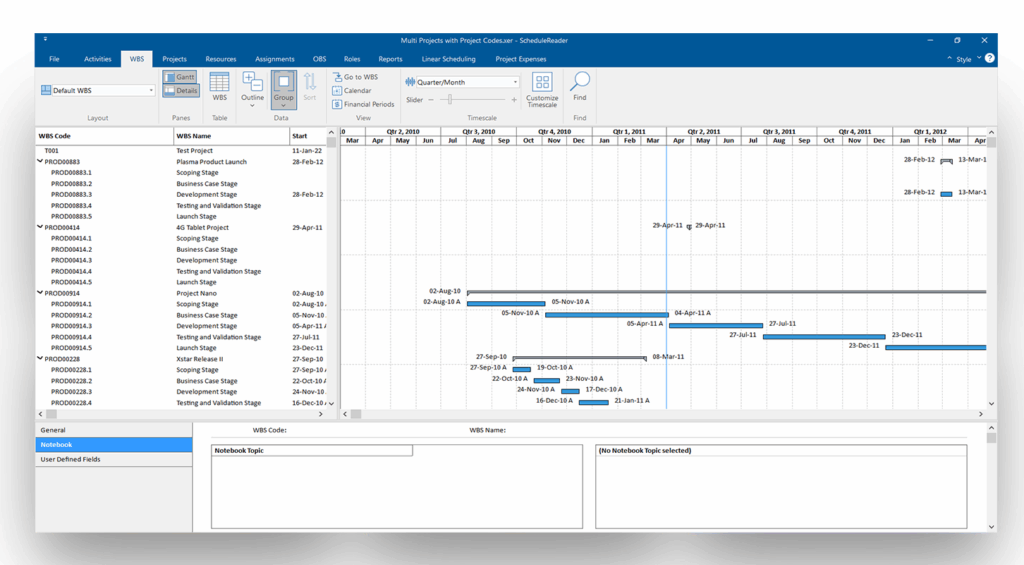Click the summary bar starting 27-Sep-10
Viewport: 1024px width, 565px height.
pyautogui.click(x=579, y=358)
